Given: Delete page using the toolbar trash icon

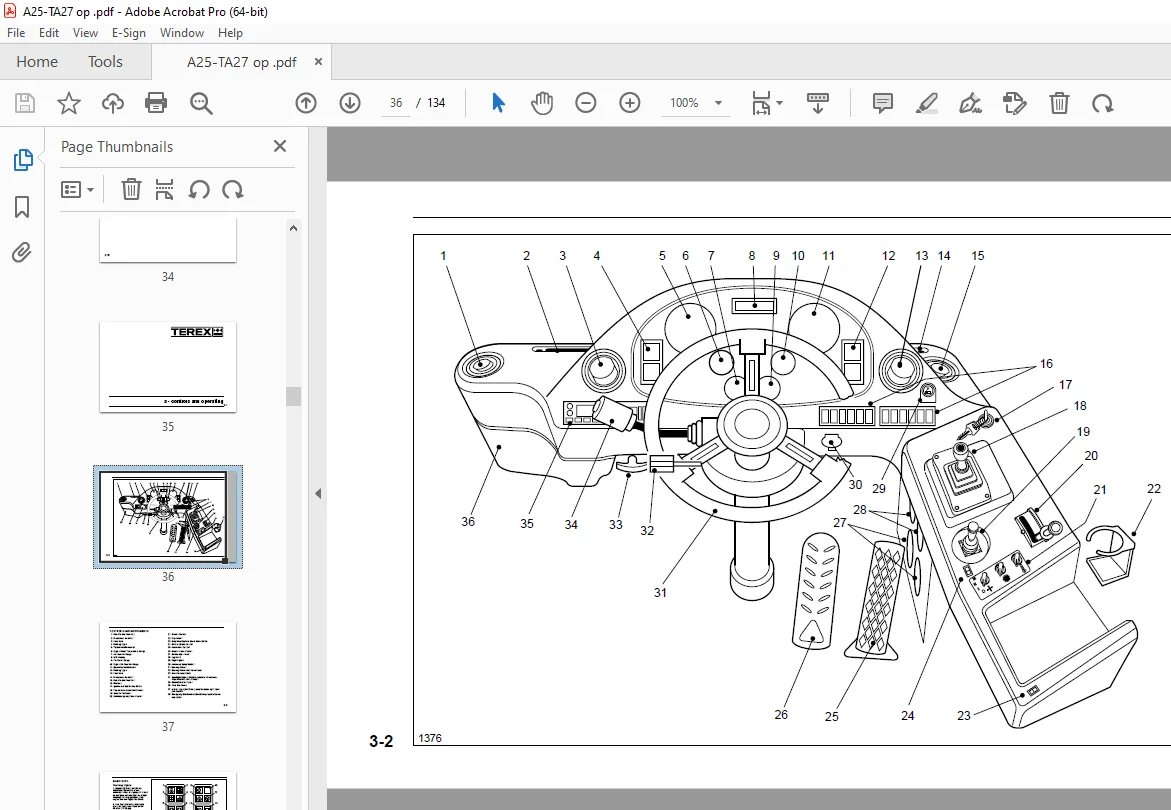Looking at the screenshot, I should click(1059, 103).
